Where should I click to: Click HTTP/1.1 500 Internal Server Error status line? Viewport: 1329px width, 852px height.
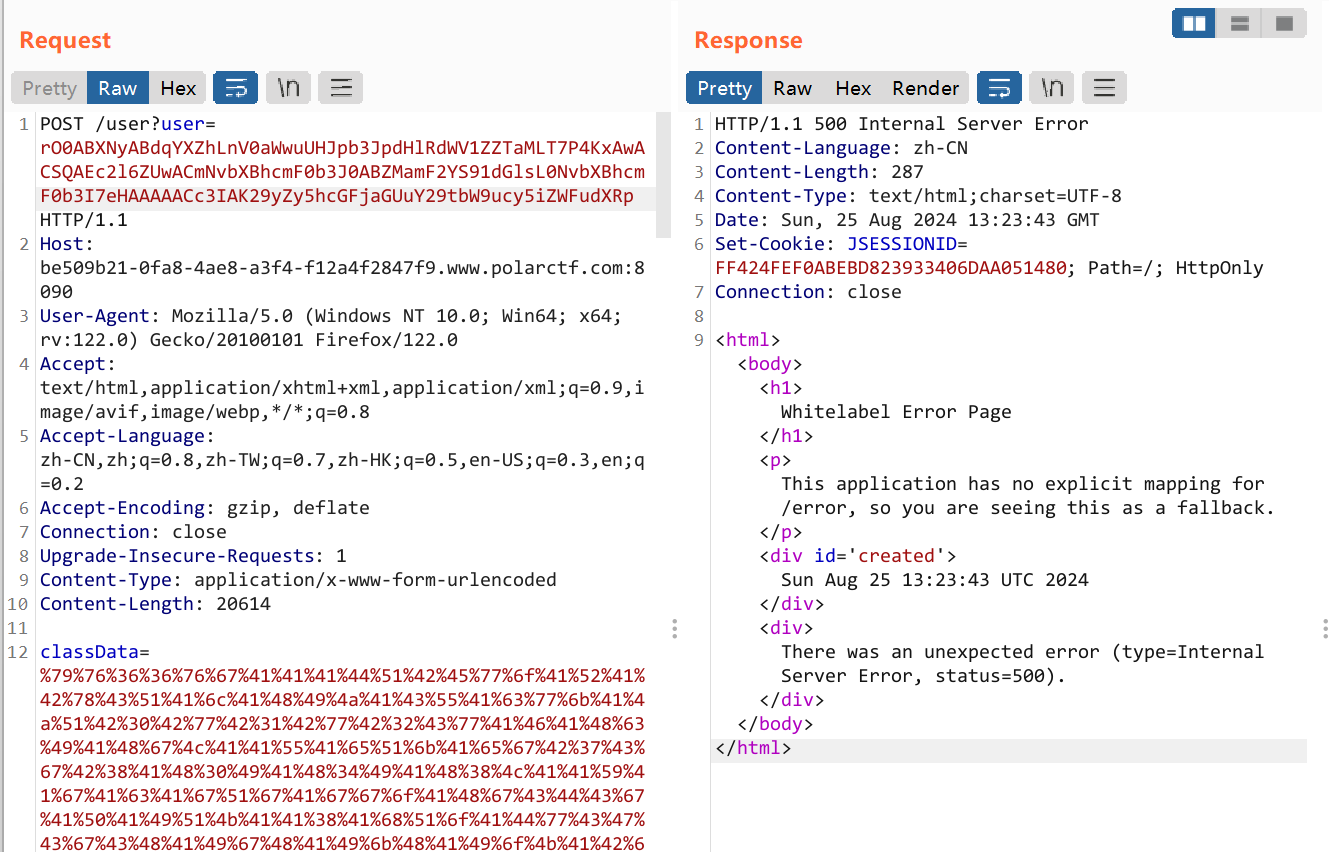(901, 124)
